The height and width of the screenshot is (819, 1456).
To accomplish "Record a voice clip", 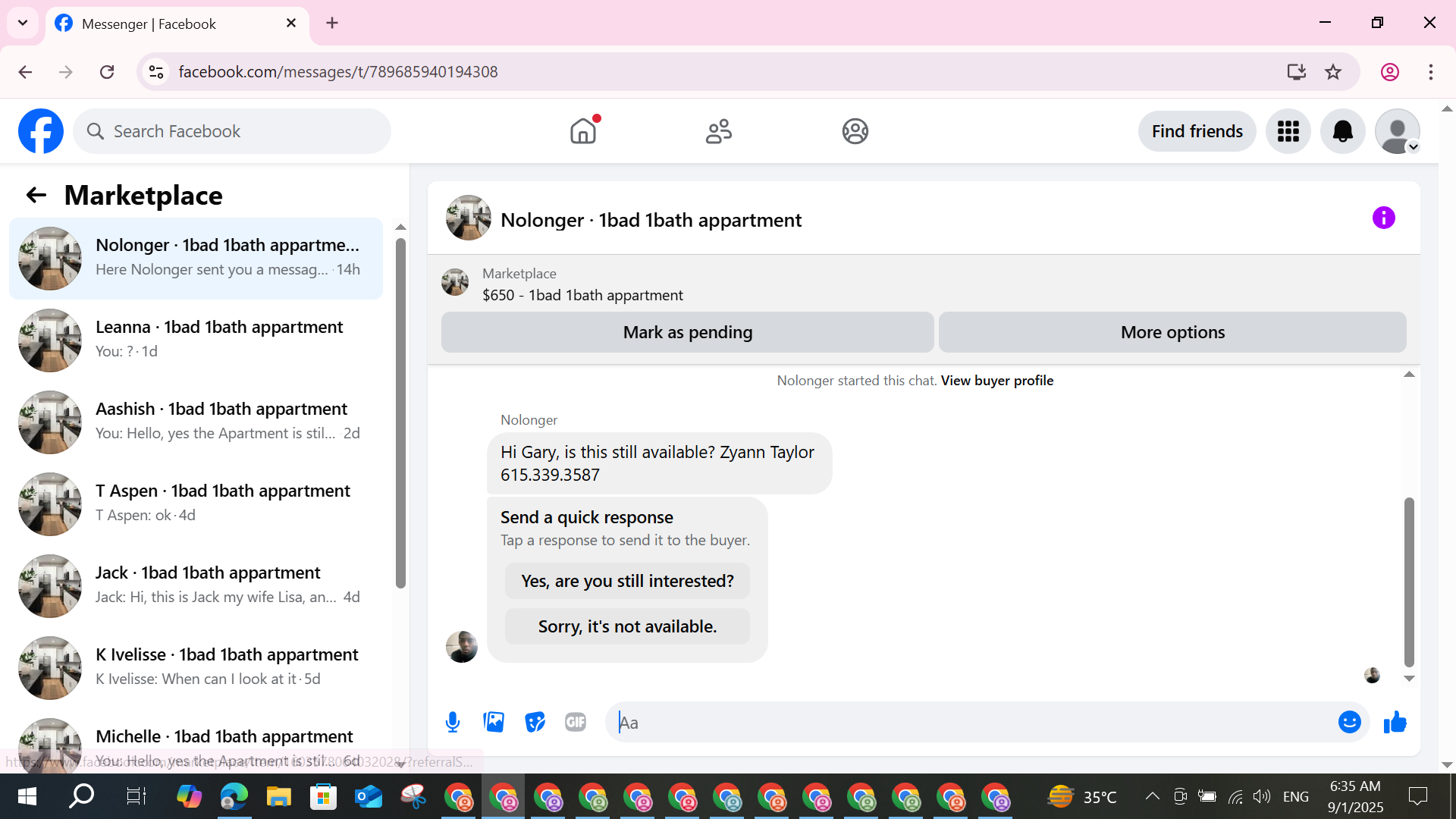I will tap(453, 723).
